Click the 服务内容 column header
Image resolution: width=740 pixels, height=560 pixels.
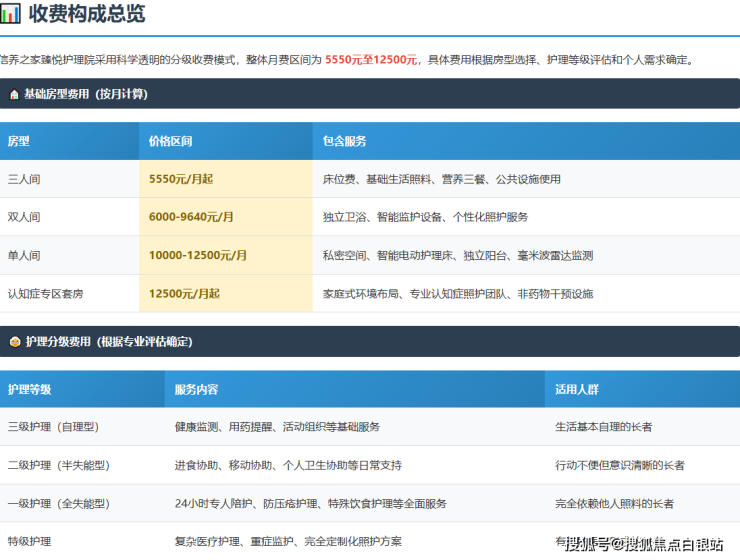(196, 389)
